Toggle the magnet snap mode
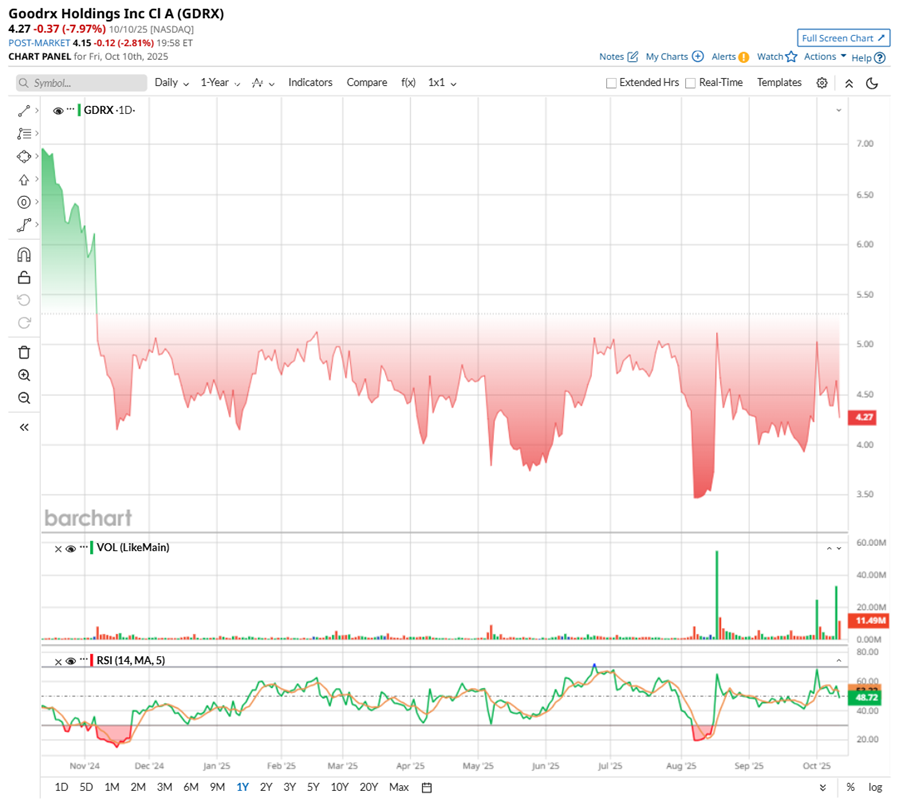Screen dimensions: 903x802 click(24, 254)
